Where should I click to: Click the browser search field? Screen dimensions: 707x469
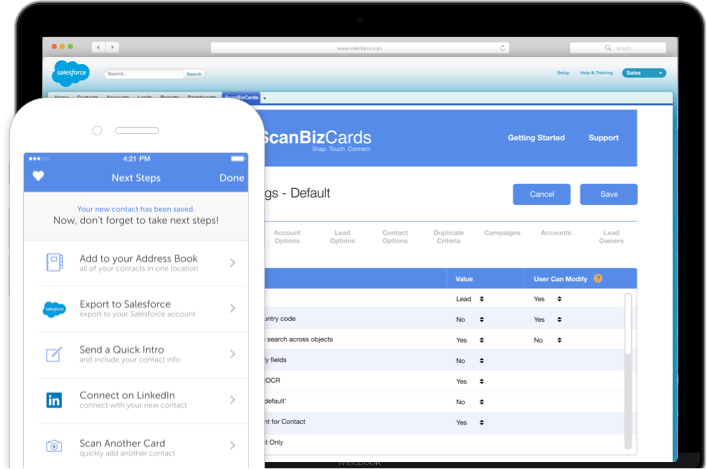618,48
